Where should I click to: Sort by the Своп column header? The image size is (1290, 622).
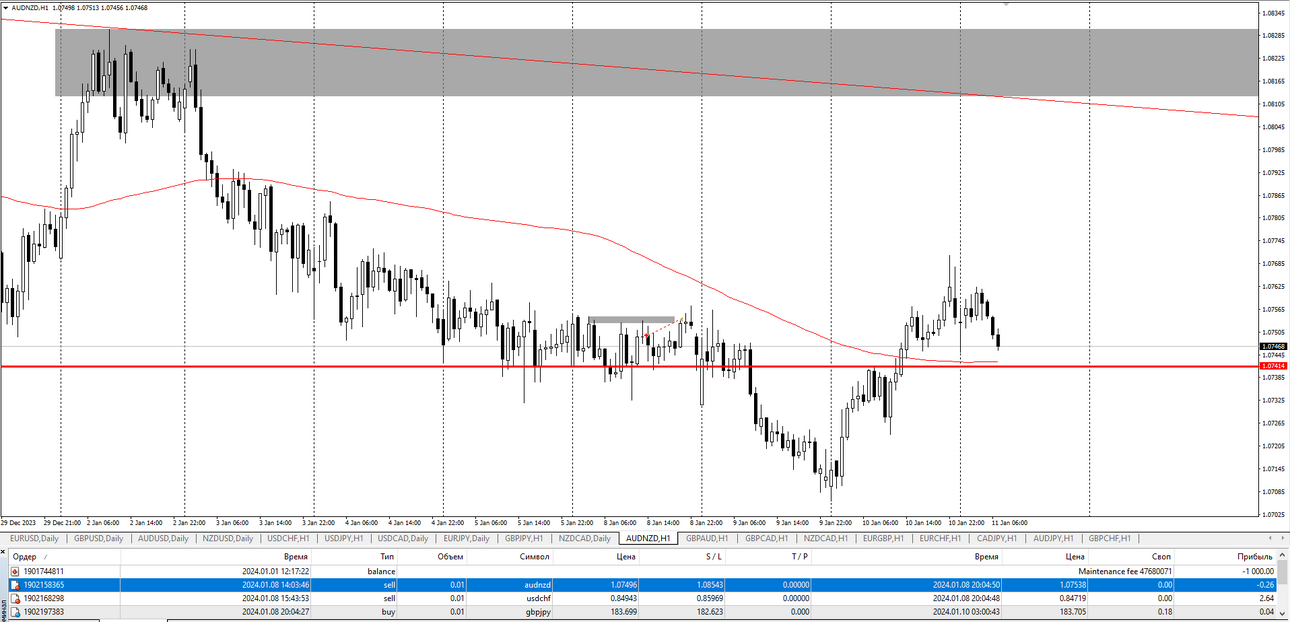(x=1162, y=556)
